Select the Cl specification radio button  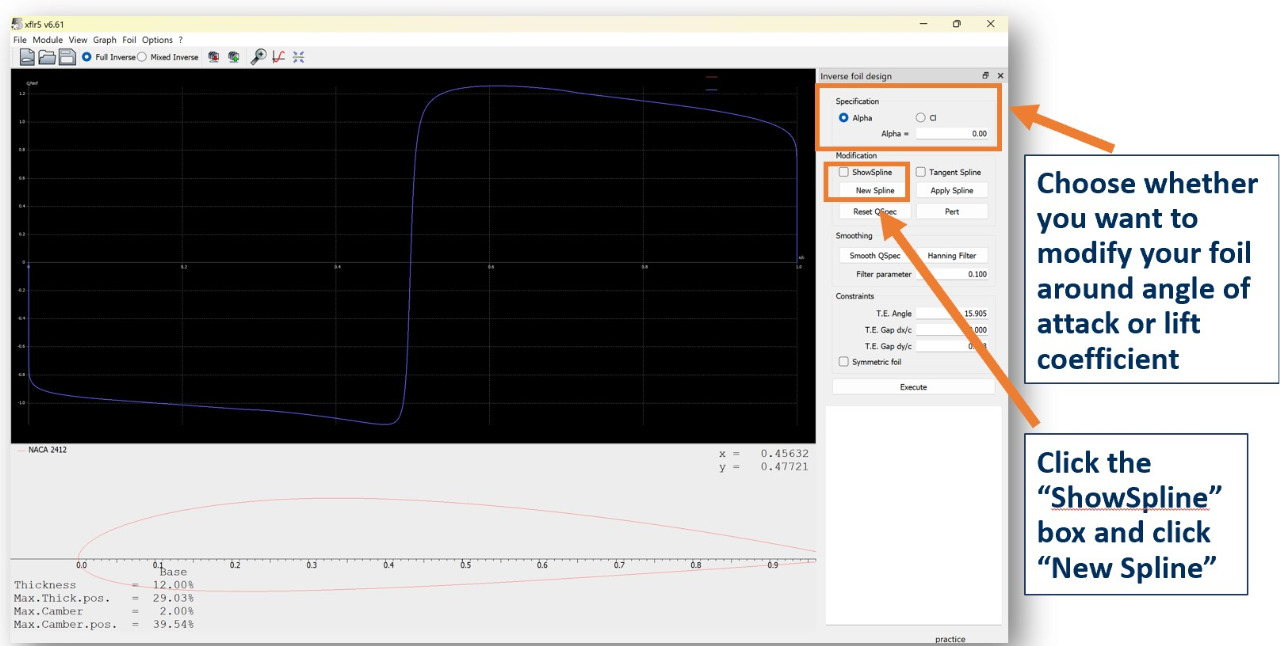pos(921,118)
